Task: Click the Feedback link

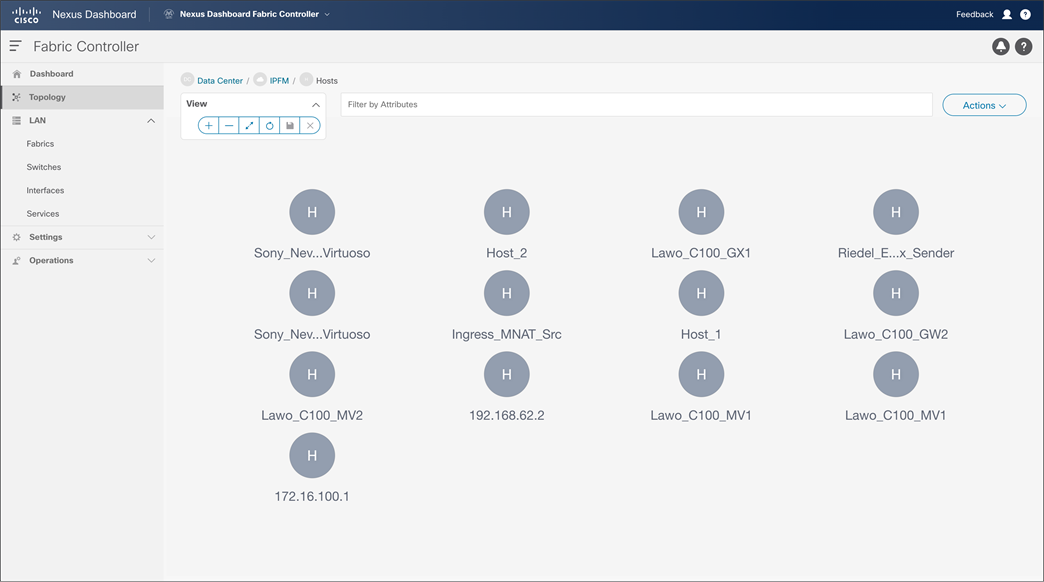Action: tap(974, 14)
